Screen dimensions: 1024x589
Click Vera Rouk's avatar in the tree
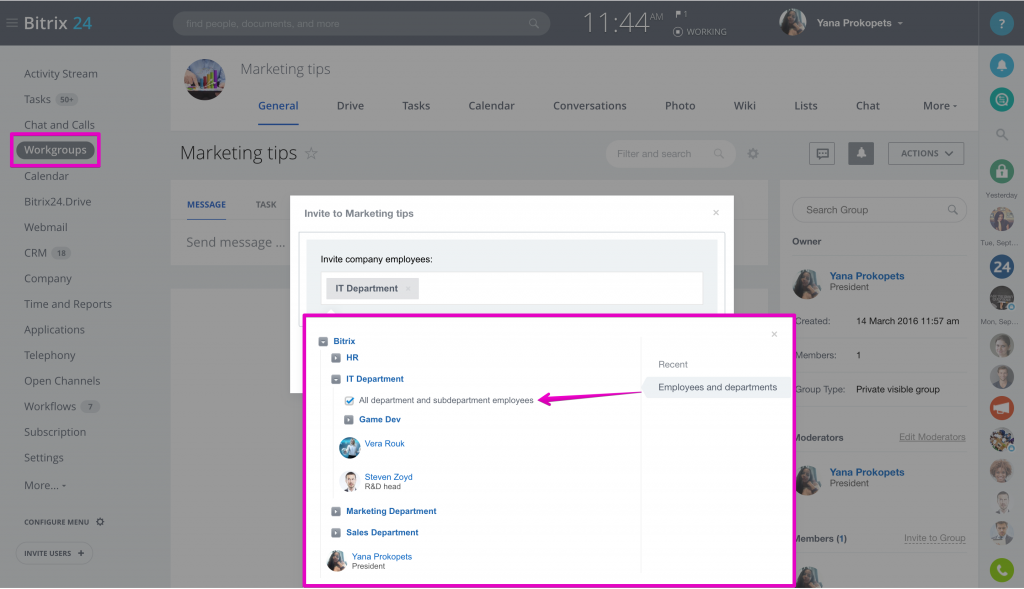click(349, 447)
